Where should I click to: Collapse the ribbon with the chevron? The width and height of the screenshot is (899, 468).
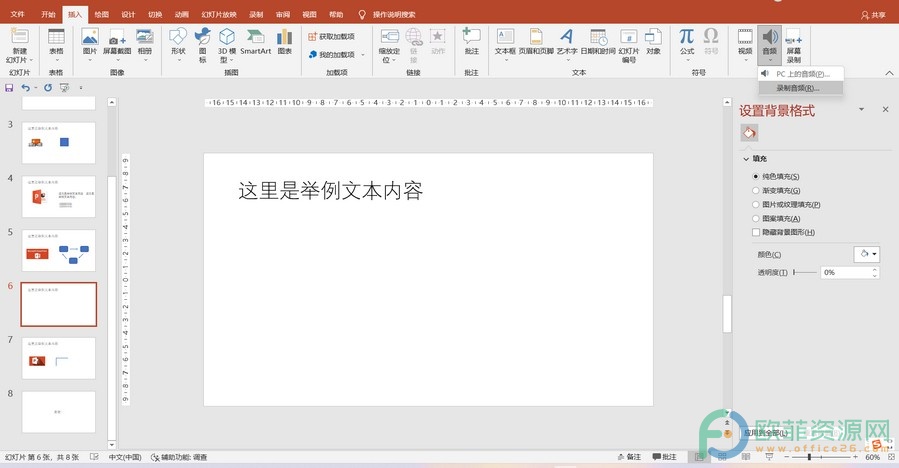point(889,73)
